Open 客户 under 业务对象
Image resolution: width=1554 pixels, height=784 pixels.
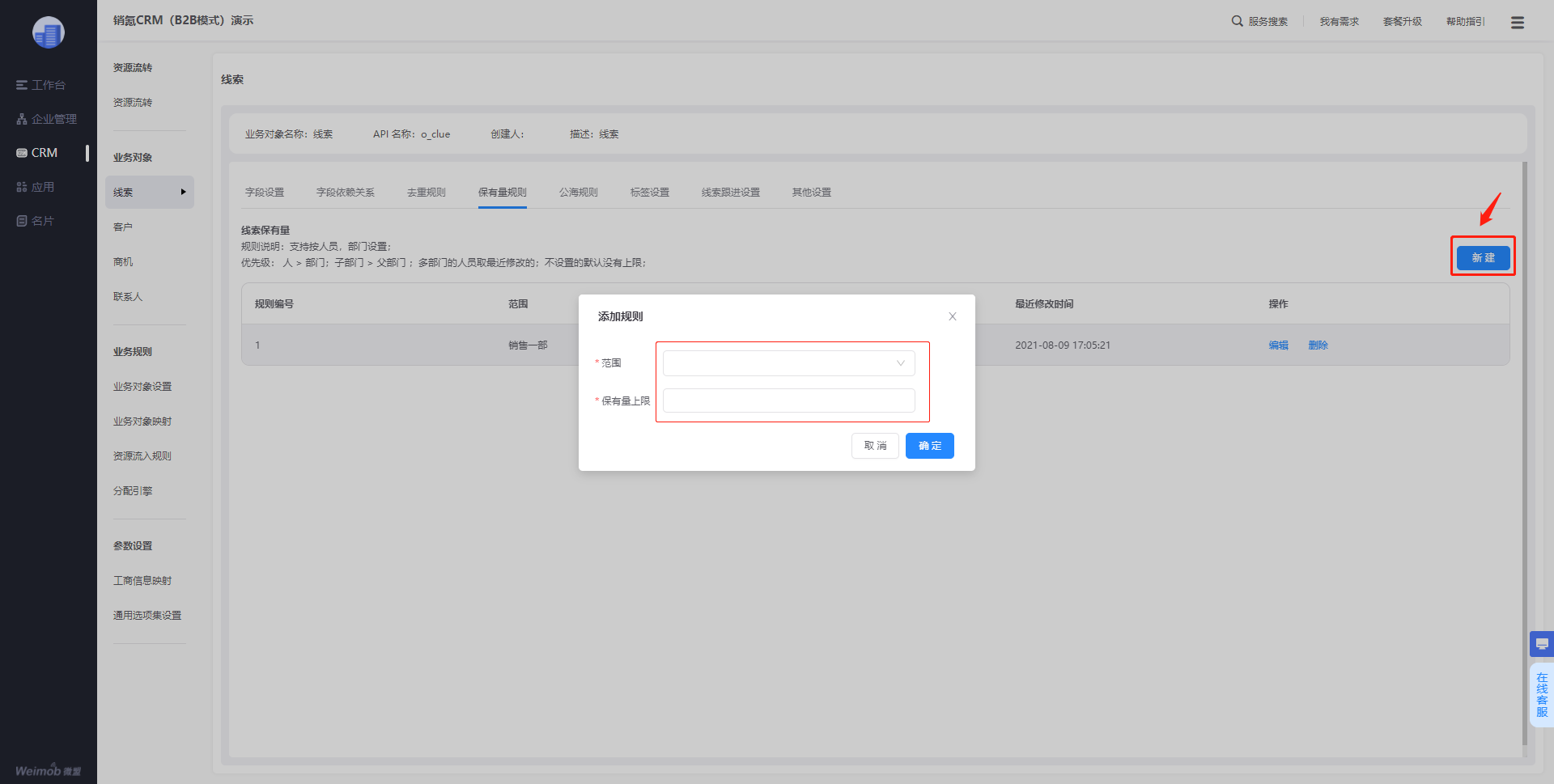coord(123,227)
